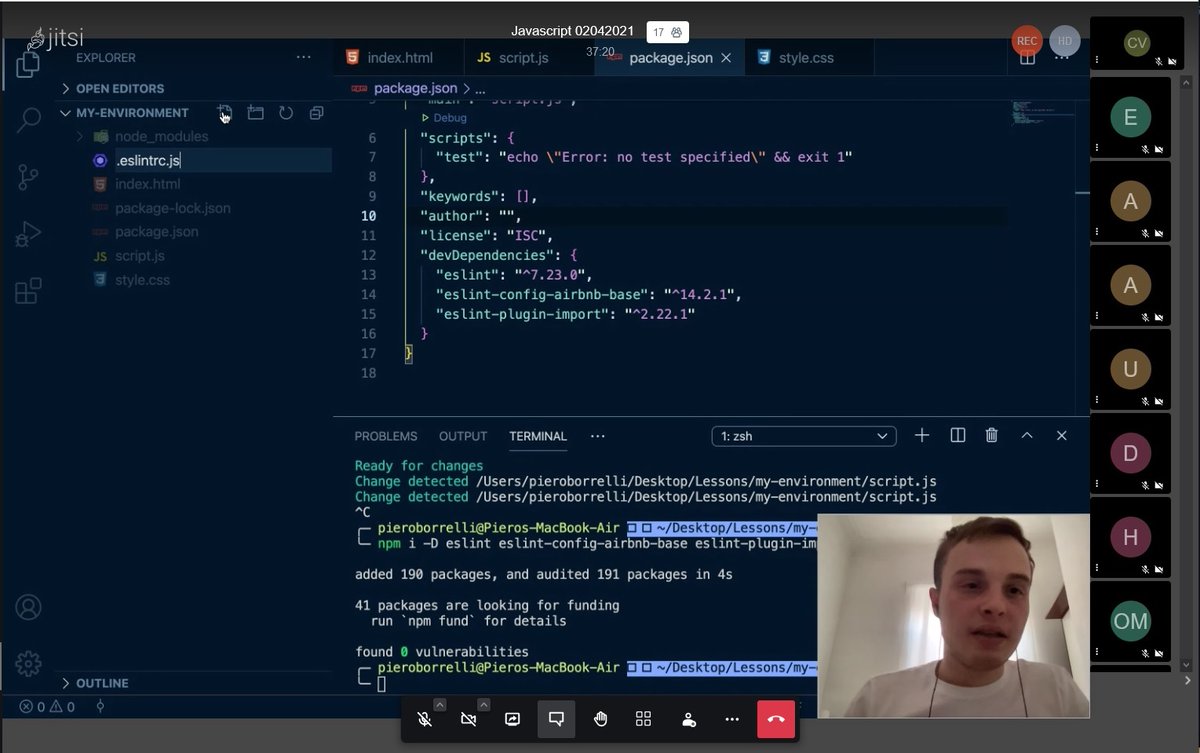Open the panel overflow ellipsis menu

click(598, 436)
